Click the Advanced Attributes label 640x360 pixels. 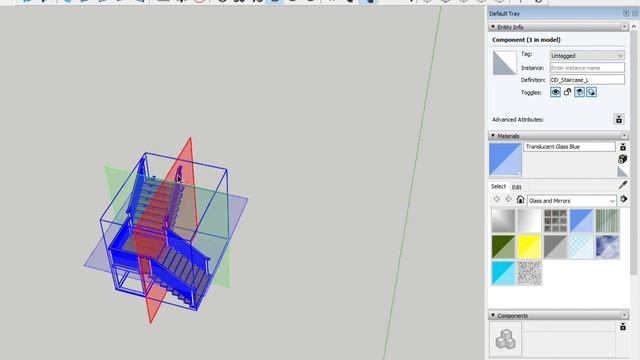pos(518,120)
